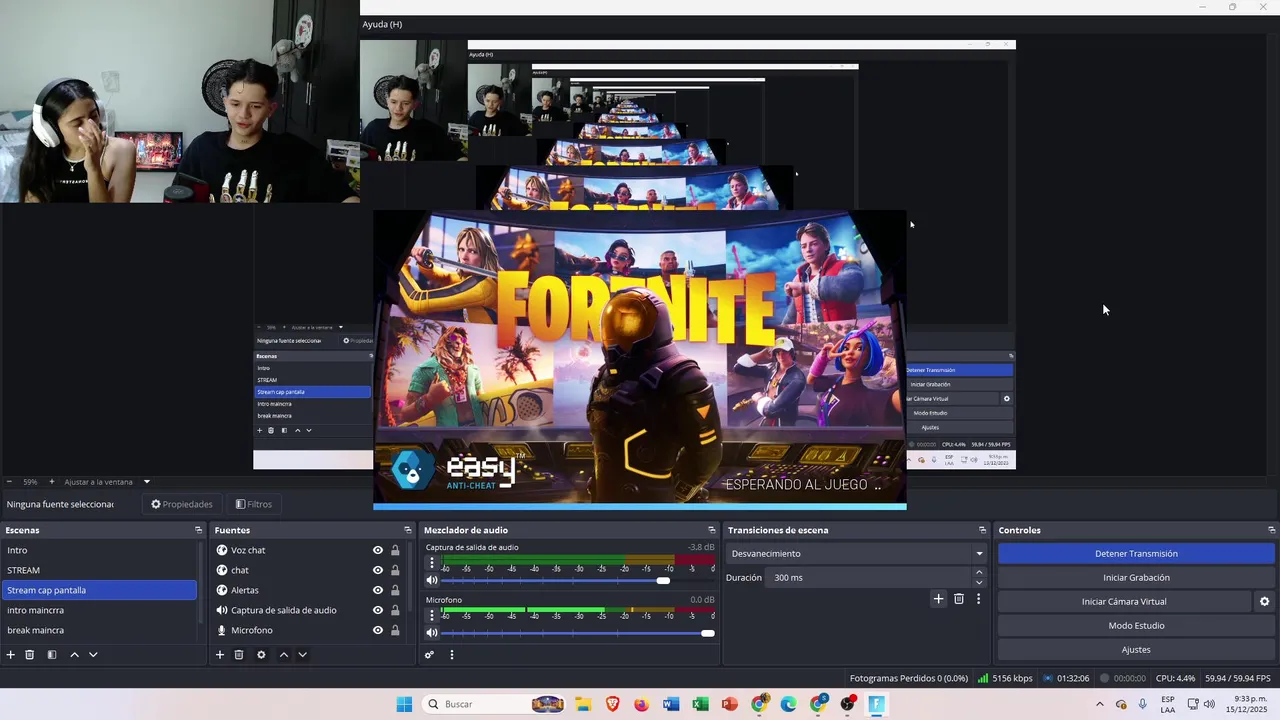The height and width of the screenshot is (720, 1280).
Task: Zoom in preview with plus icon
Action: 52,482
